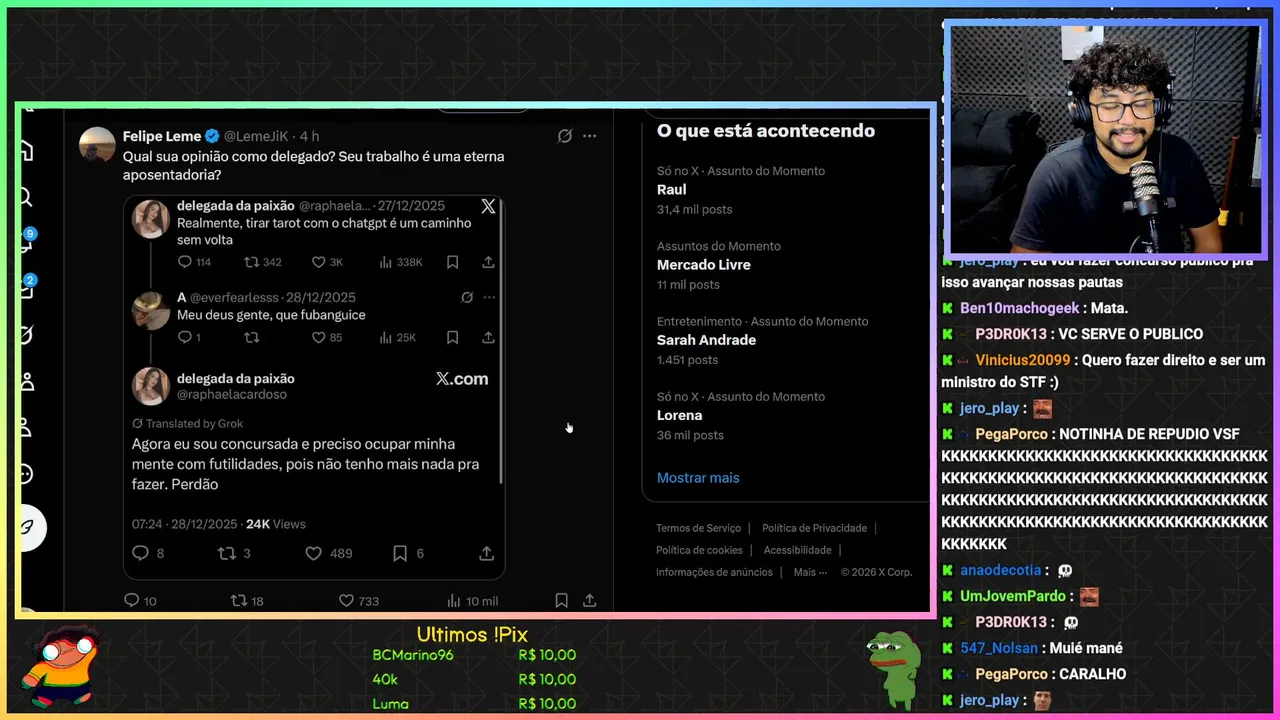Click heart icon showing 489 in screenshot
The height and width of the screenshot is (720, 1280).
pos(313,553)
